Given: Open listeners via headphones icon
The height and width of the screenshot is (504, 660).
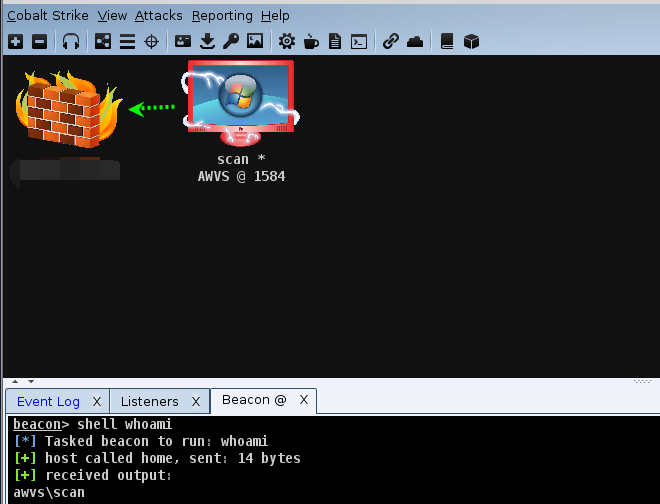Looking at the screenshot, I should [x=71, y=42].
